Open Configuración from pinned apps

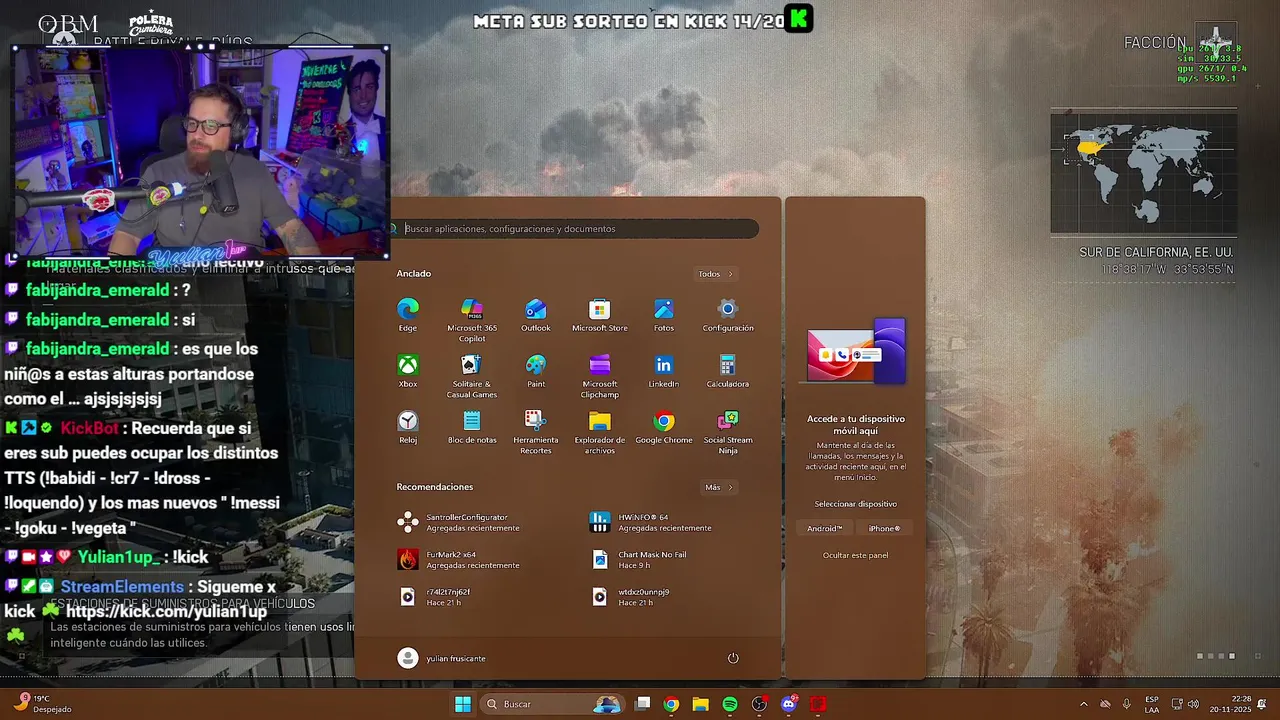pyautogui.click(x=728, y=315)
